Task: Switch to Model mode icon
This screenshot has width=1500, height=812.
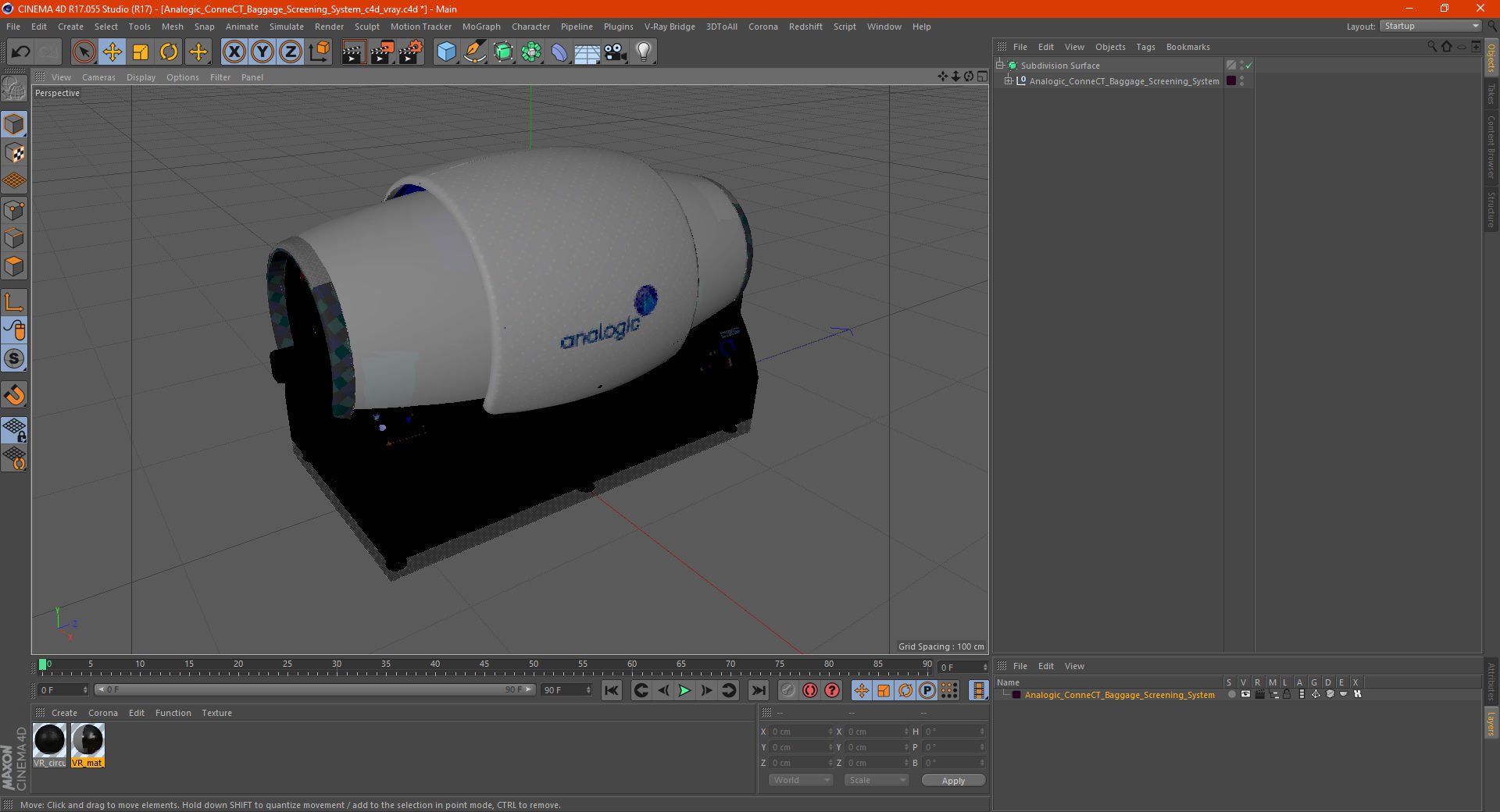Action: coord(15,124)
